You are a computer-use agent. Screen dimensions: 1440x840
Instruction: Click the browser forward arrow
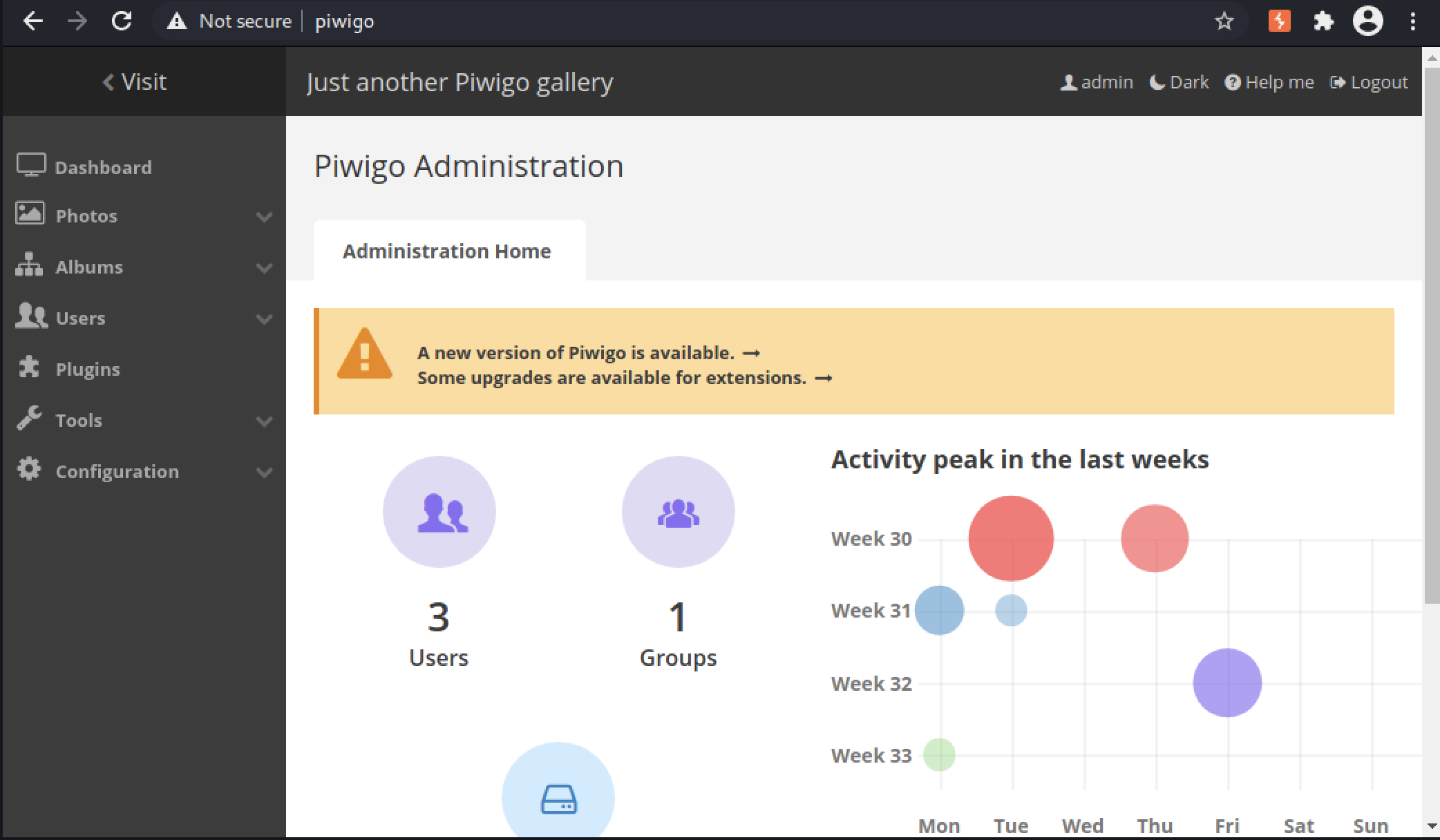[x=77, y=21]
